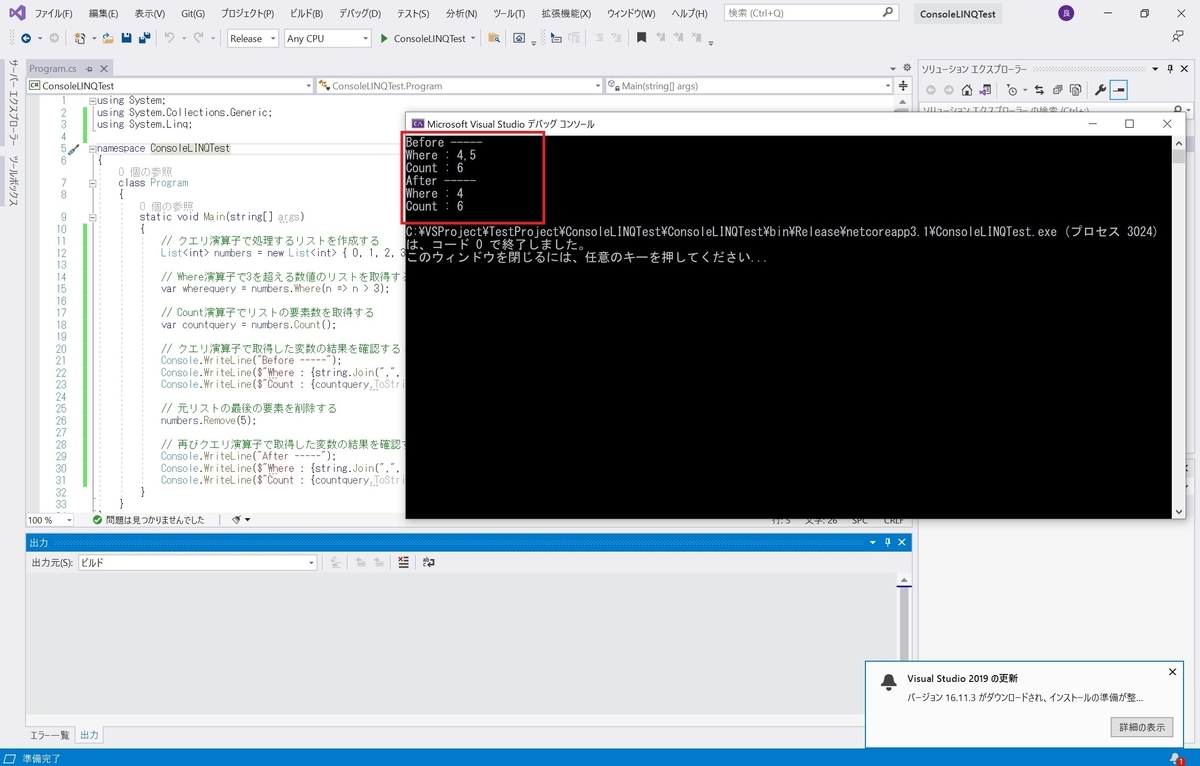Select the Save All icon on the toolbar
This screenshot has width=1200, height=766.
(144, 38)
